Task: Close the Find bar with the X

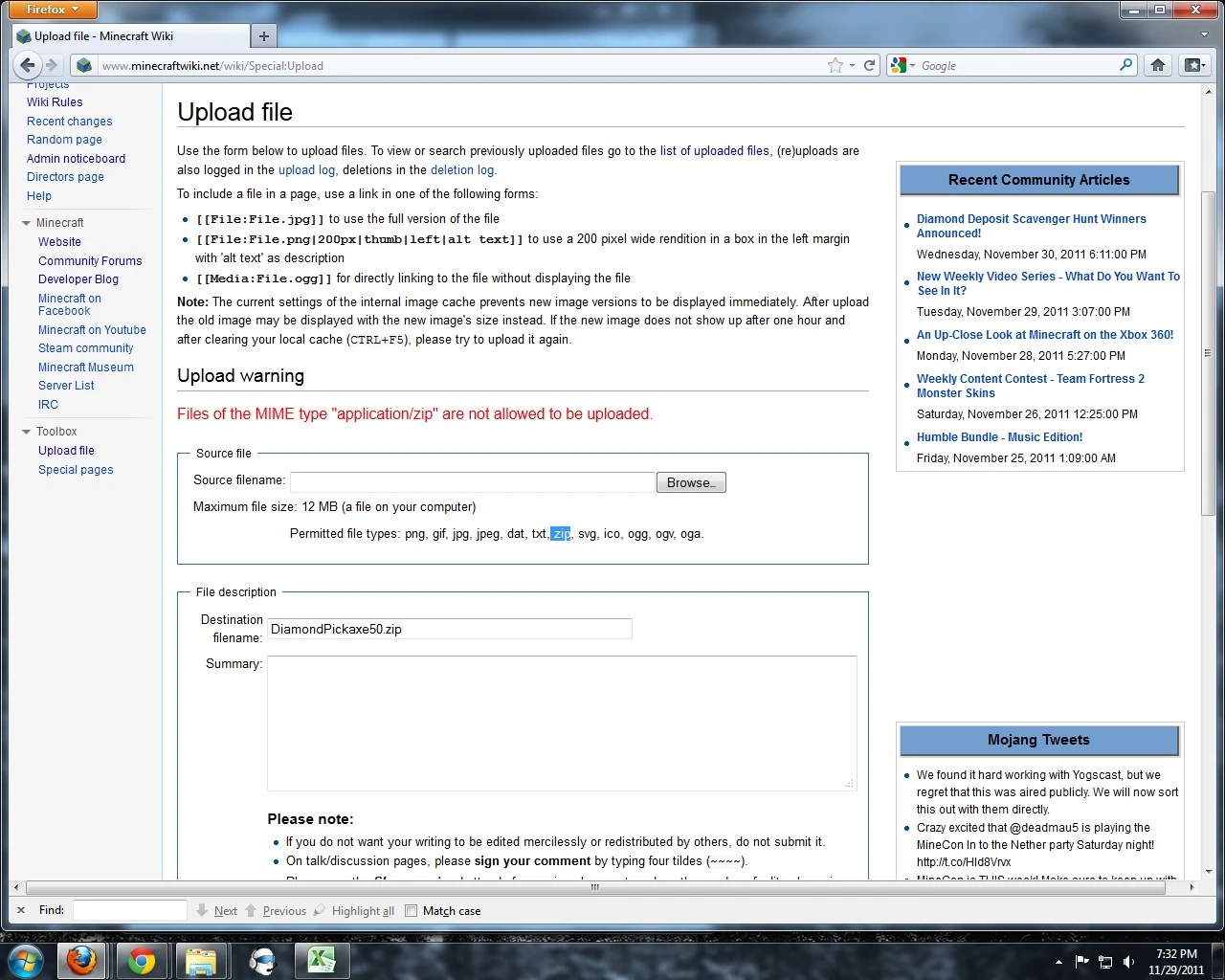Action: [21, 910]
